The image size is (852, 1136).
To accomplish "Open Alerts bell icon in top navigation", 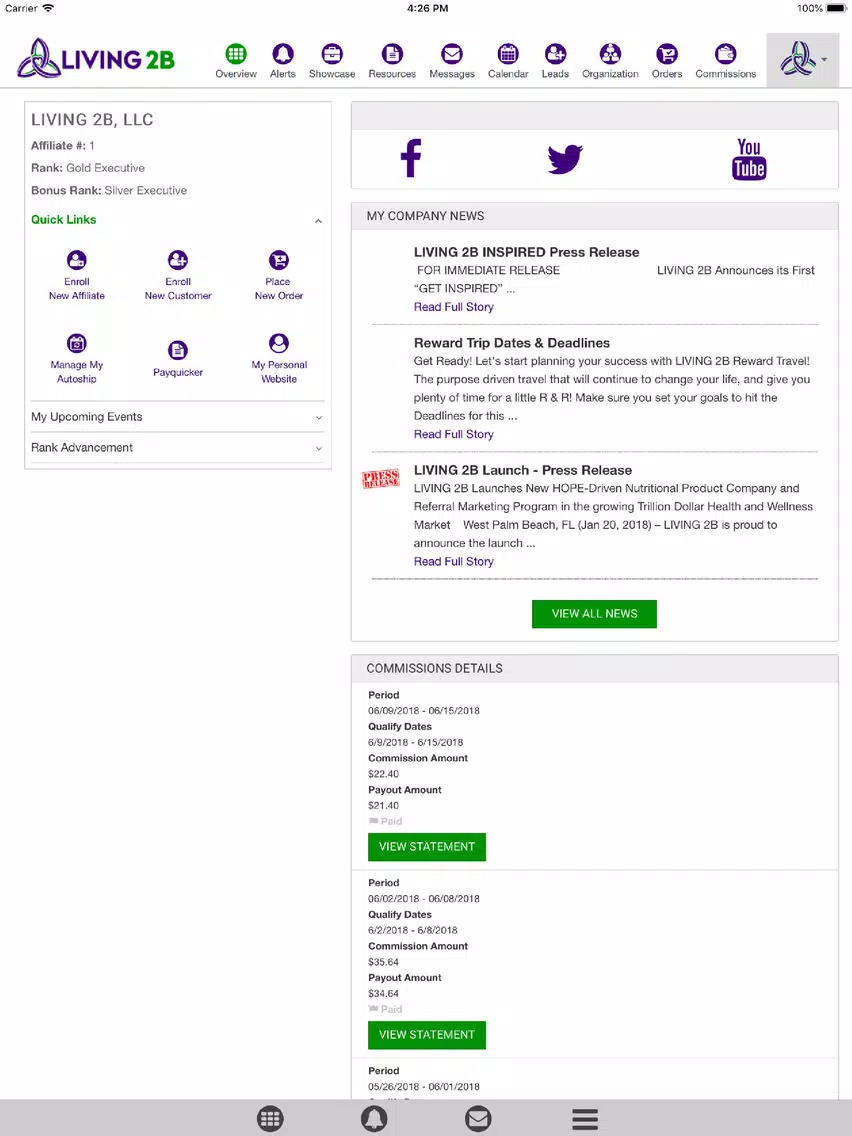I will point(283,61).
